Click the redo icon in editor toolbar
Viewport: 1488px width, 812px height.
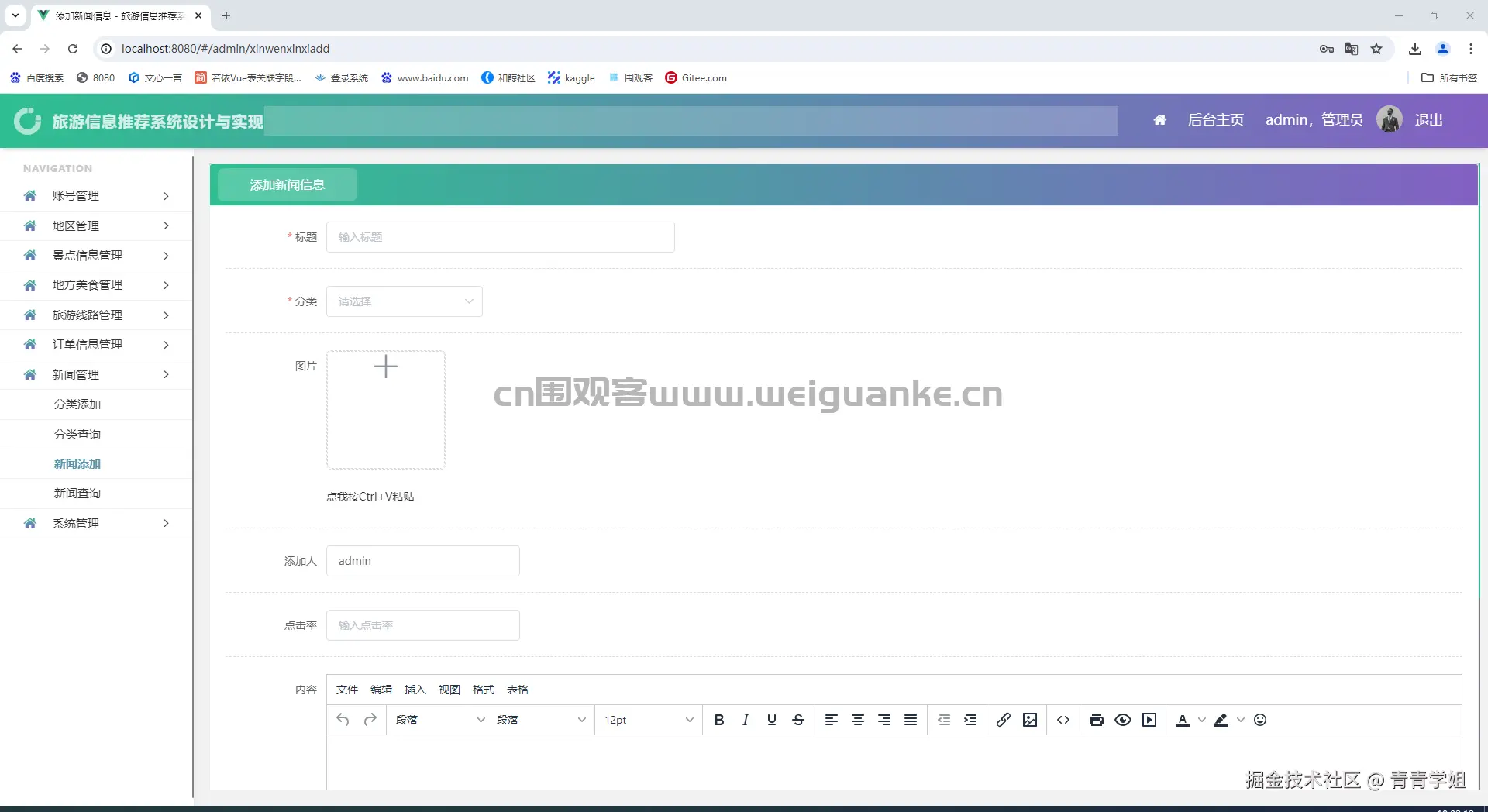tap(370, 720)
